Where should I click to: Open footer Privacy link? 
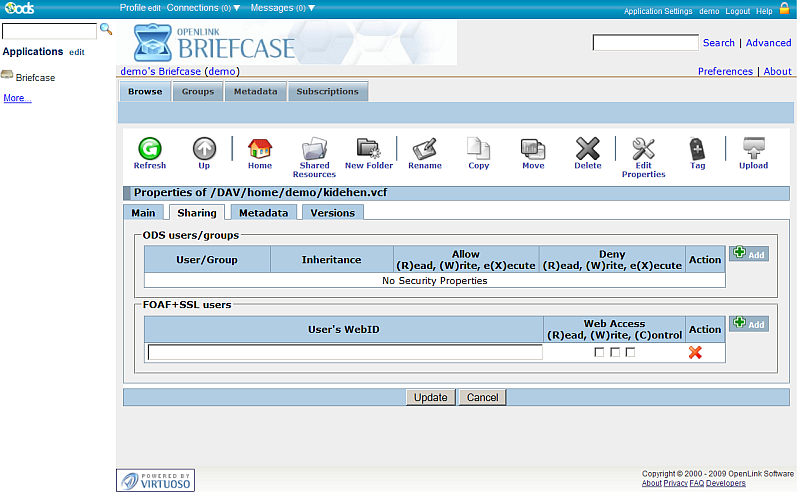pyautogui.click(x=676, y=483)
